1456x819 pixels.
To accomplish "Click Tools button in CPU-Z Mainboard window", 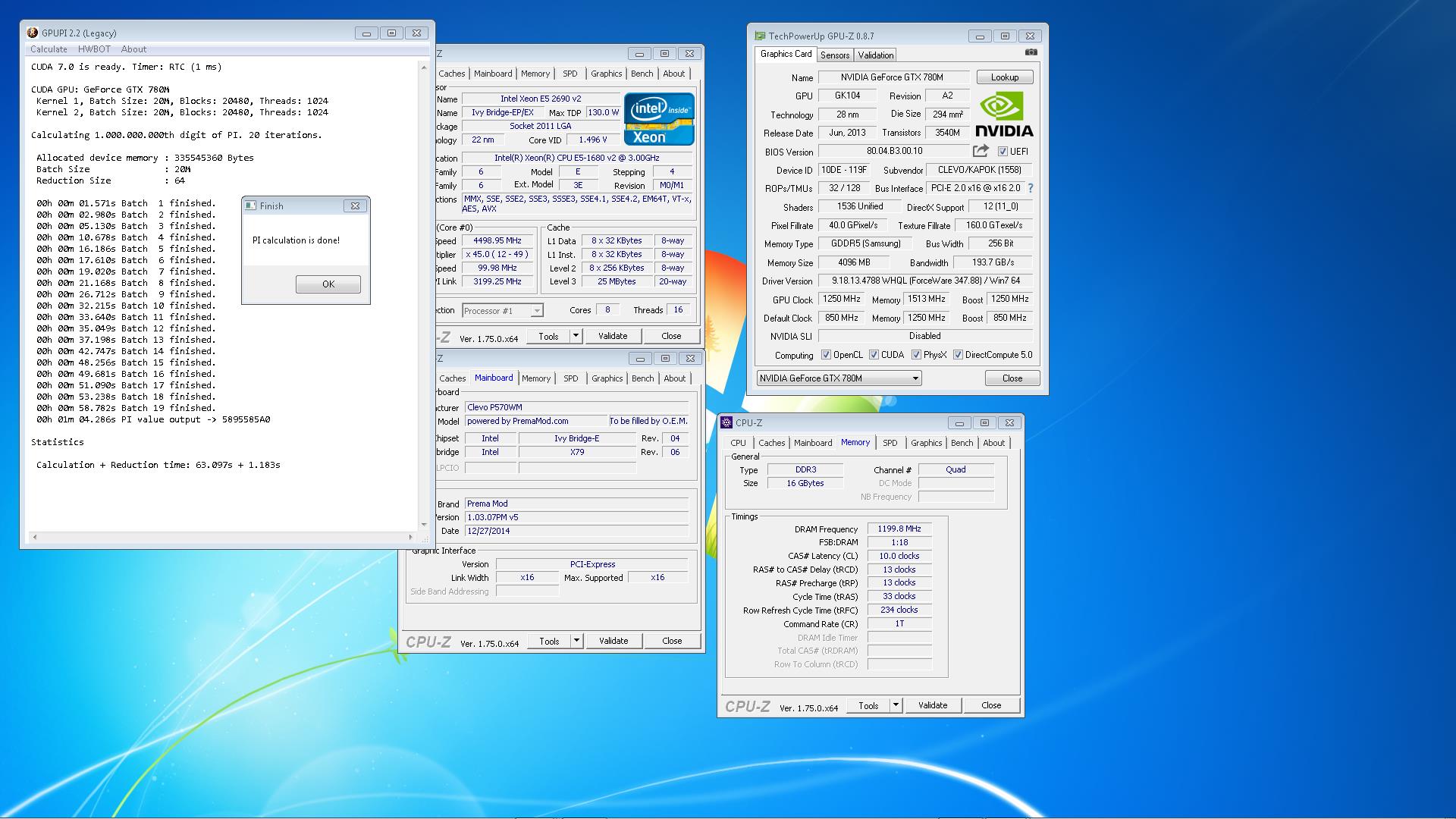I will tap(549, 641).
